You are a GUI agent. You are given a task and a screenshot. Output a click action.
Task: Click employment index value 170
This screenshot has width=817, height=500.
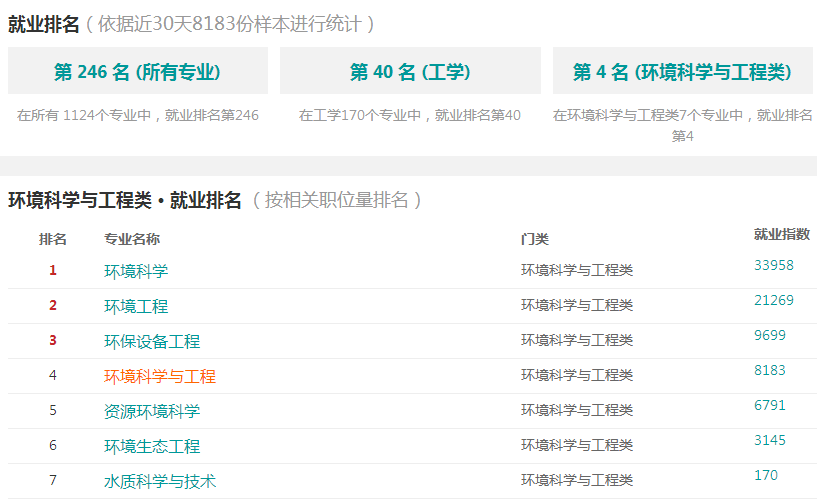[x=765, y=474]
